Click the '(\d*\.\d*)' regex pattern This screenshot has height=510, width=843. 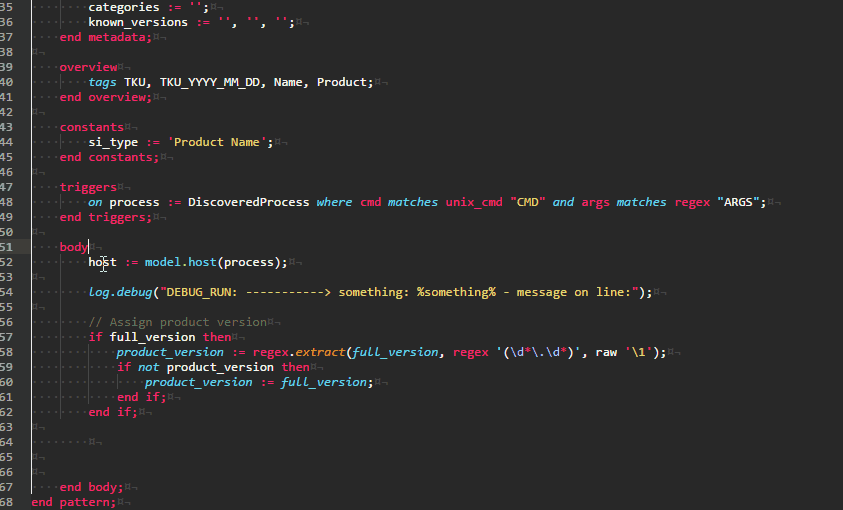click(x=539, y=353)
